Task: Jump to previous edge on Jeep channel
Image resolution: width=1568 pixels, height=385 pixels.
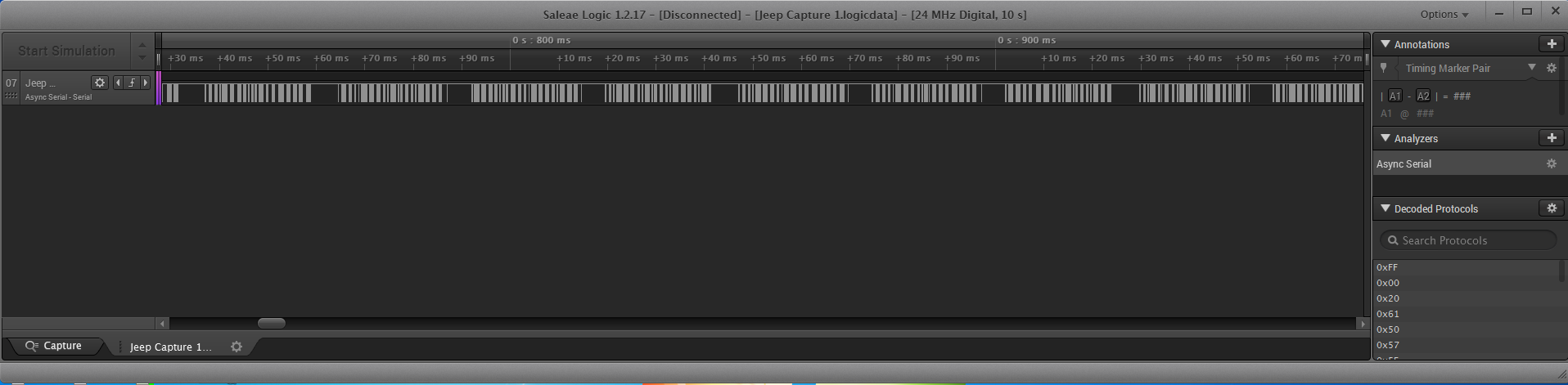Action: tap(118, 83)
